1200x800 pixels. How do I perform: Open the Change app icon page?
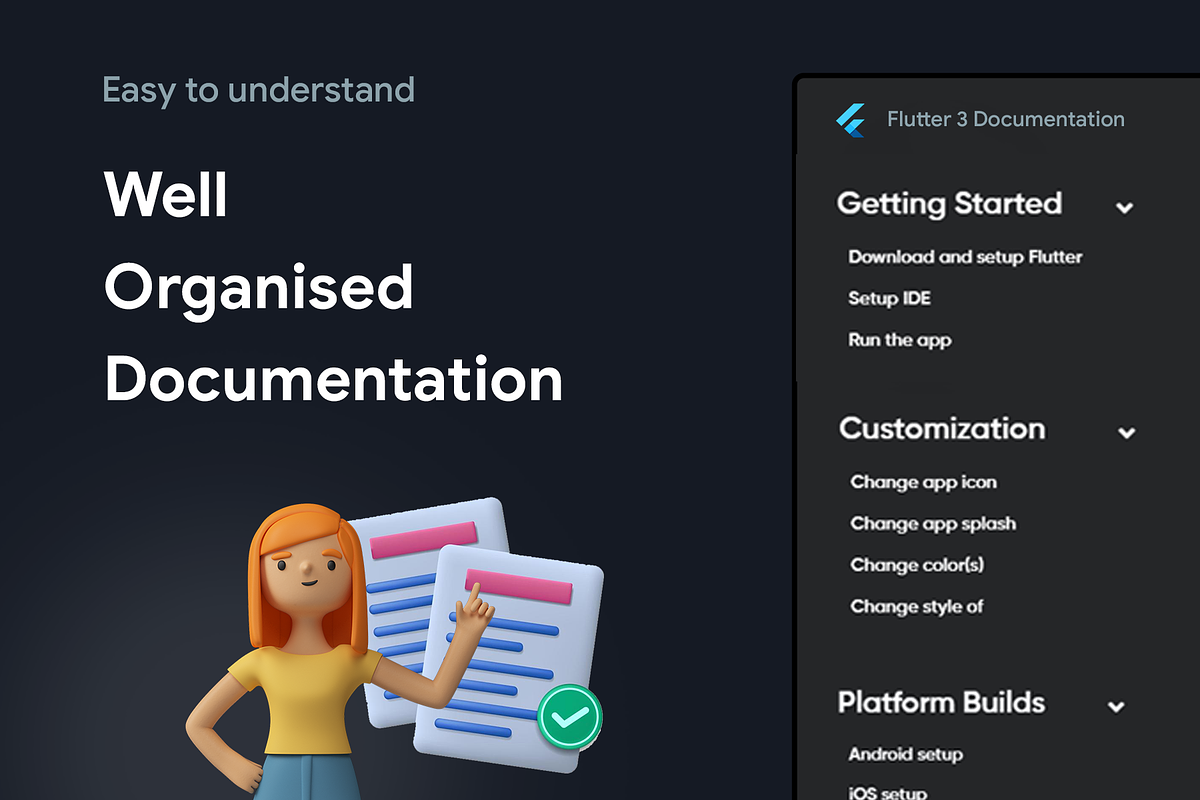click(923, 482)
